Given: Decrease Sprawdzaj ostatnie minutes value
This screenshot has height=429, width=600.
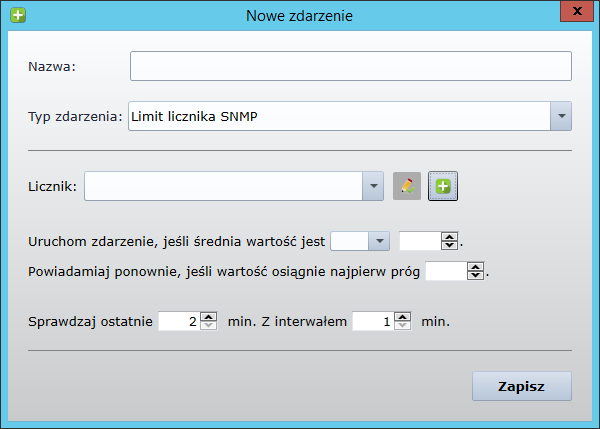Looking at the screenshot, I should click(209, 326).
